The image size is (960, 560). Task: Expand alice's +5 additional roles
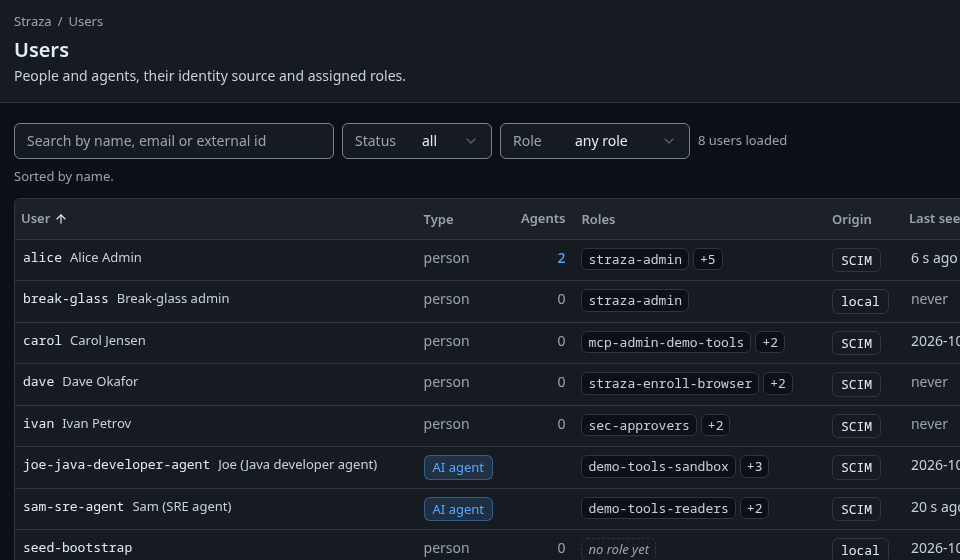(x=708, y=259)
